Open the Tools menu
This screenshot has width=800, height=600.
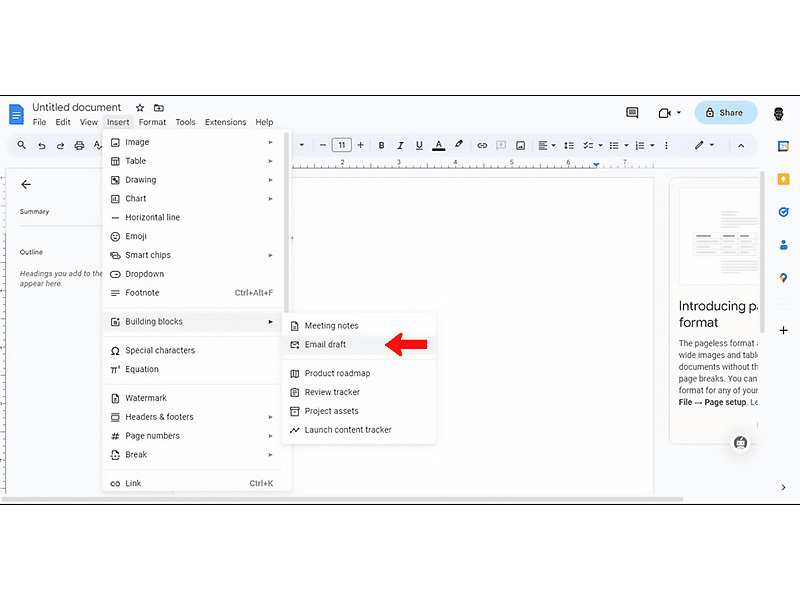185,122
